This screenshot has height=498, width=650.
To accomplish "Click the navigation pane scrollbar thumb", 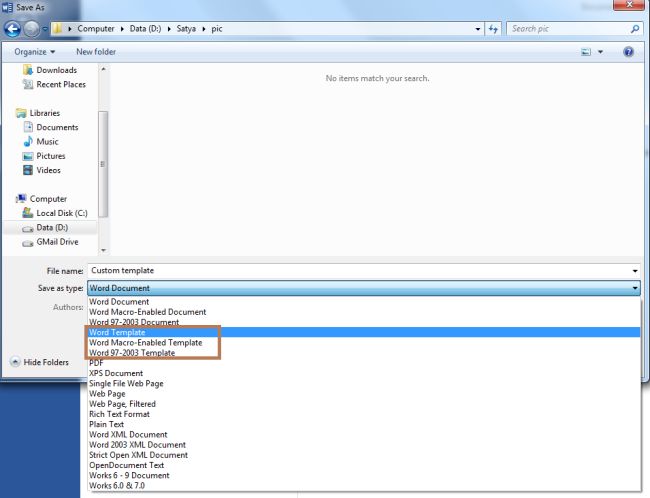I will (x=104, y=164).
